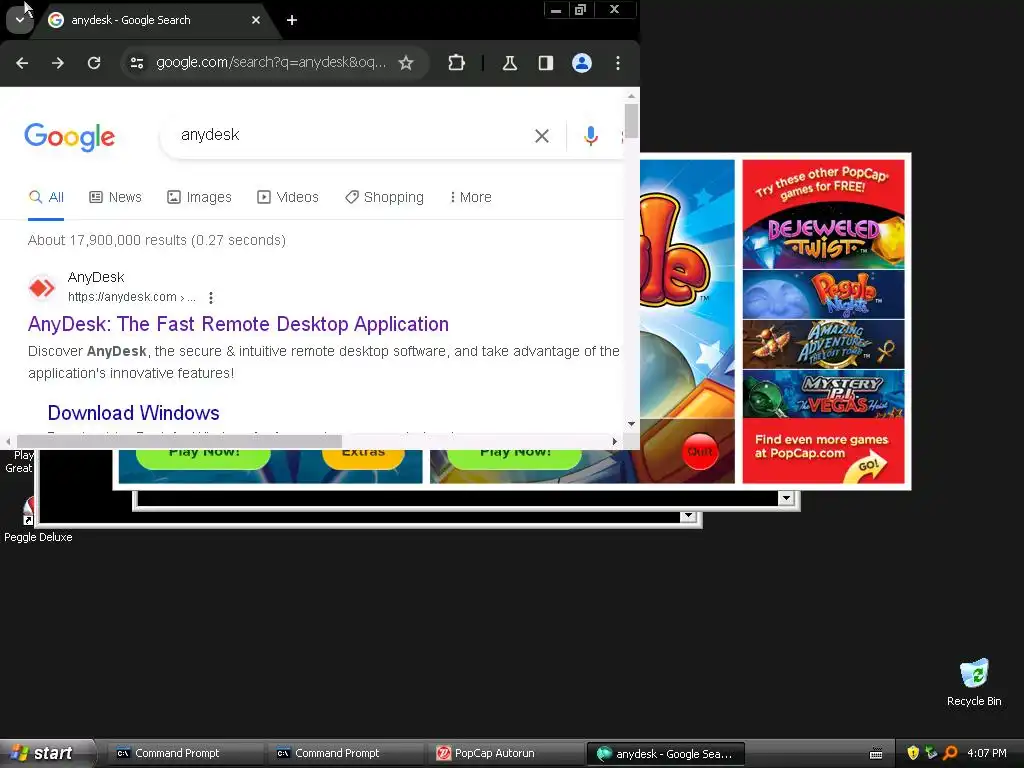Switch to anydesk Google Search taskbar button
1024x768 pixels.
(665, 754)
